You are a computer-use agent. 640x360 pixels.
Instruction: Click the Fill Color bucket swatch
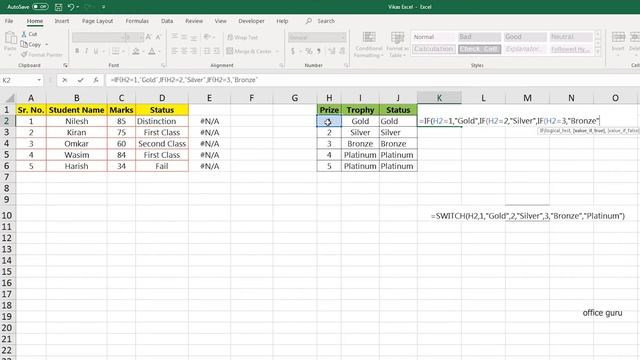tap(136, 51)
